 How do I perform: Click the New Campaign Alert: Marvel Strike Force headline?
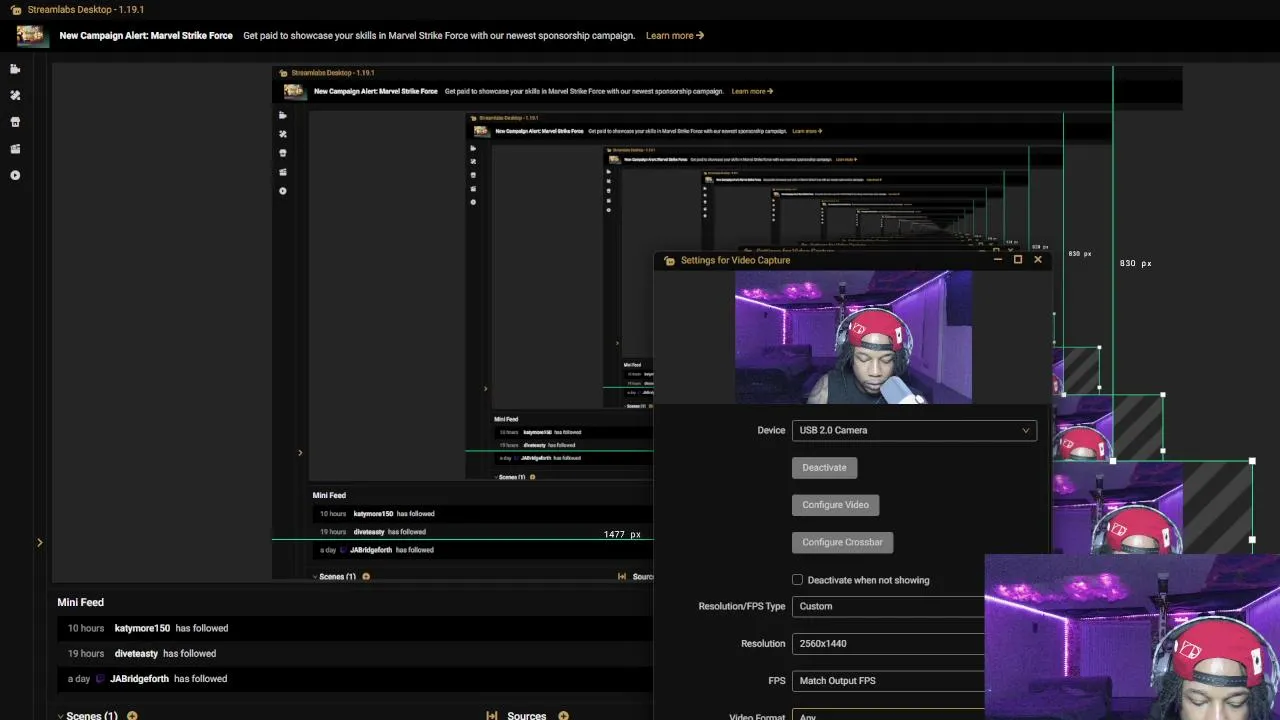tap(146, 36)
